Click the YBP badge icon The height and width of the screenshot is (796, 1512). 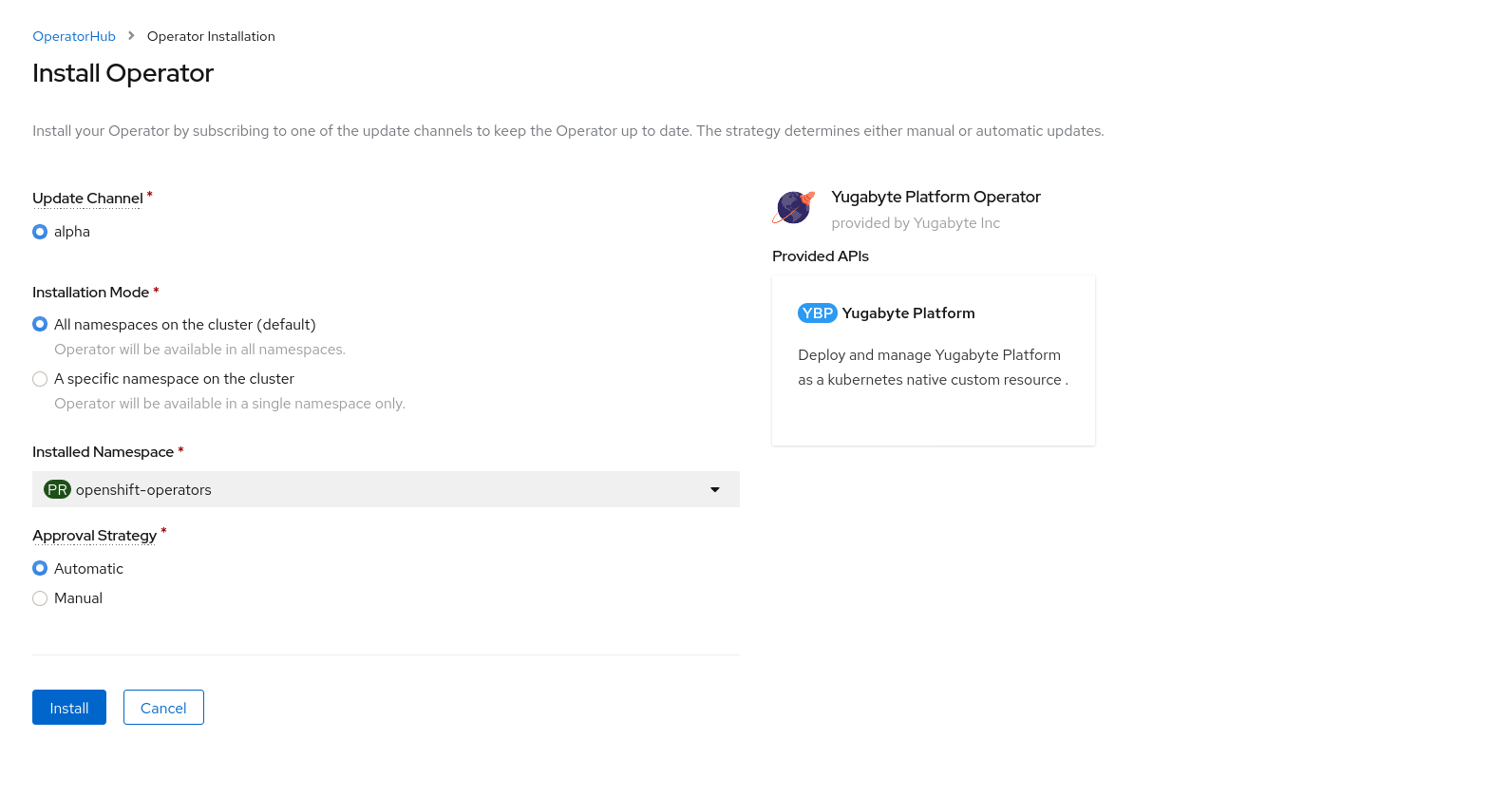click(x=817, y=313)
